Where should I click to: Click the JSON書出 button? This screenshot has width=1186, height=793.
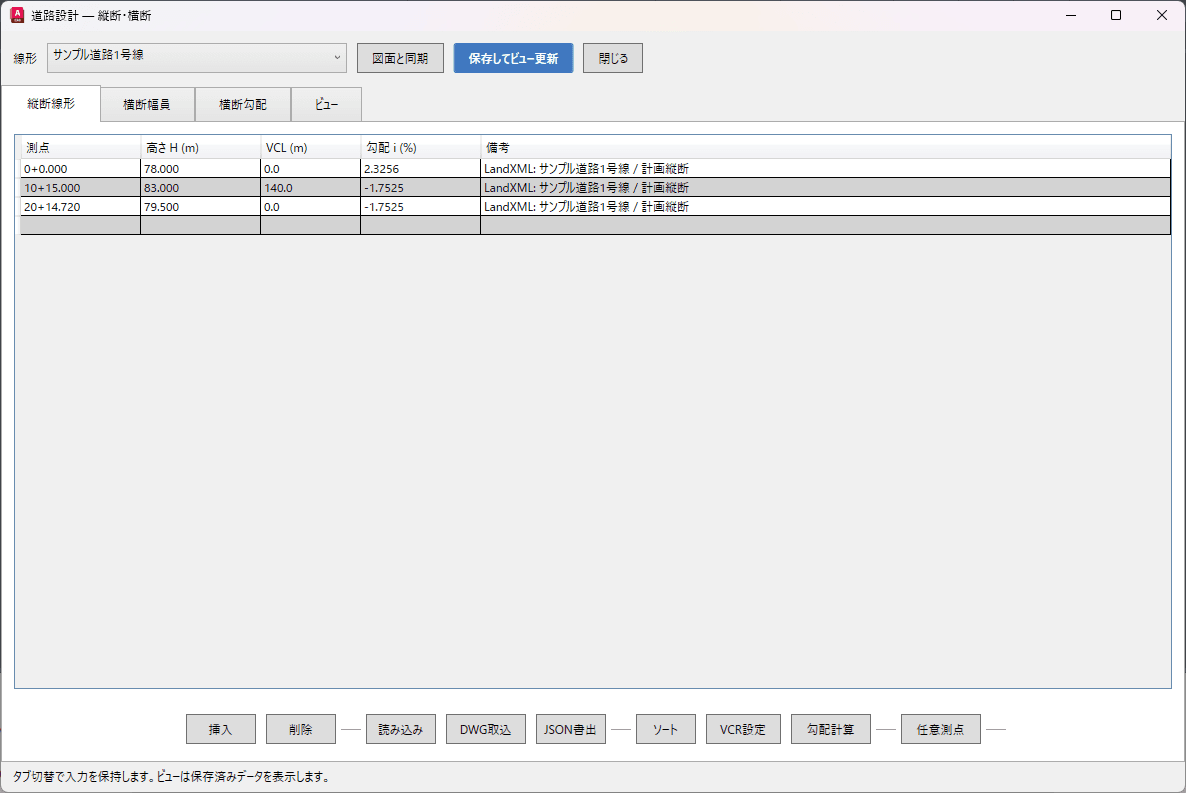(x=570, y=729)
